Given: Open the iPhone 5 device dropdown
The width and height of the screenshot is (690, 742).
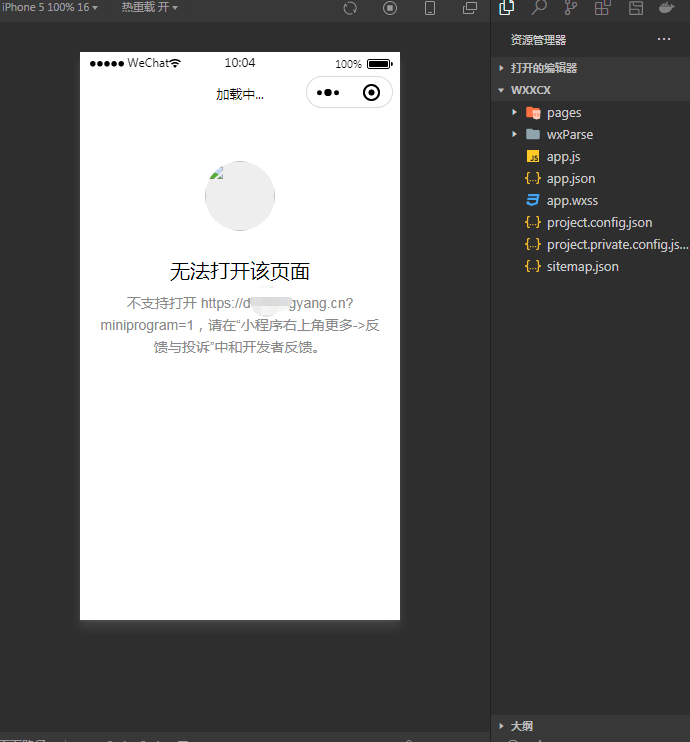Looking at the screenshot, I should click(50, 8).
